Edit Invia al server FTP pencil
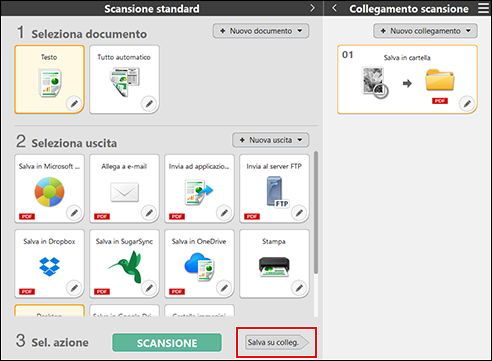Viewport: 492px width, 361px height. click(299, 212)
